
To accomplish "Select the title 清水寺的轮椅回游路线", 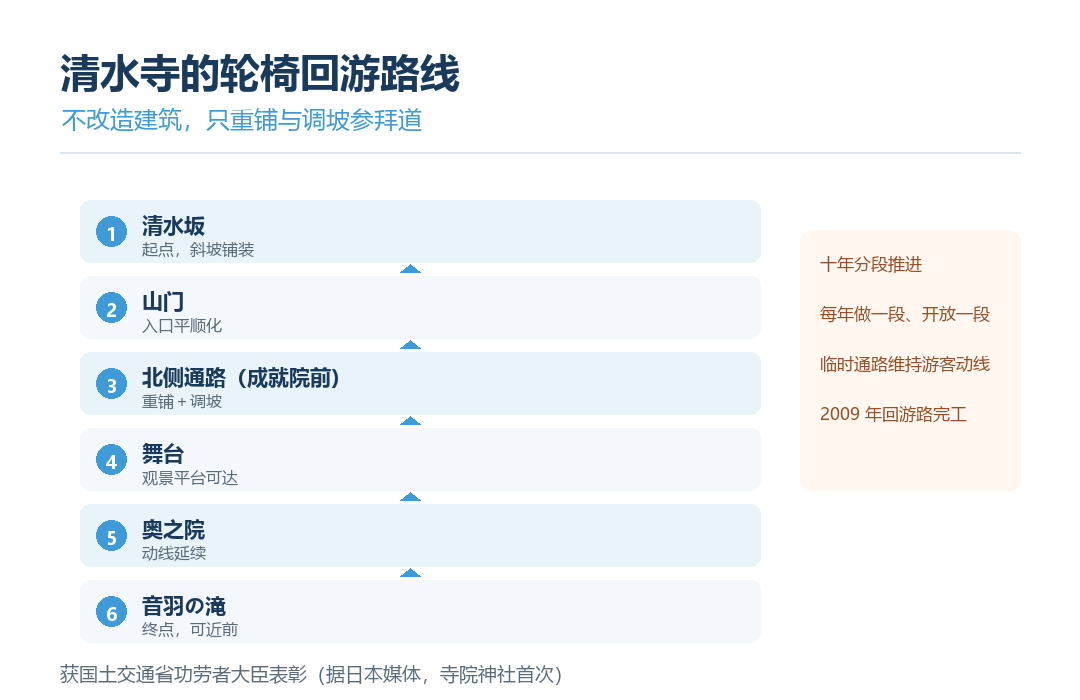I will coord(260,74).
